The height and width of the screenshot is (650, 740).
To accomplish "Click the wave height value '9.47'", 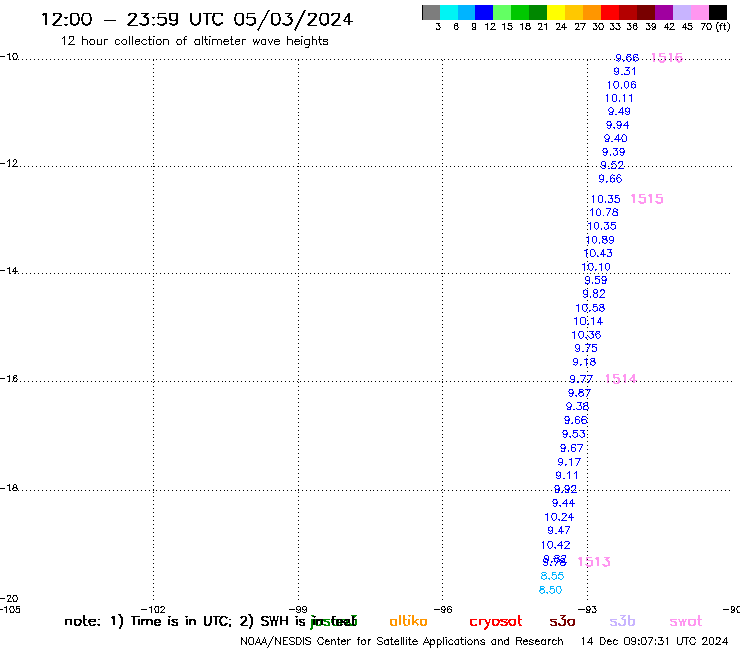I will point(559,530).
